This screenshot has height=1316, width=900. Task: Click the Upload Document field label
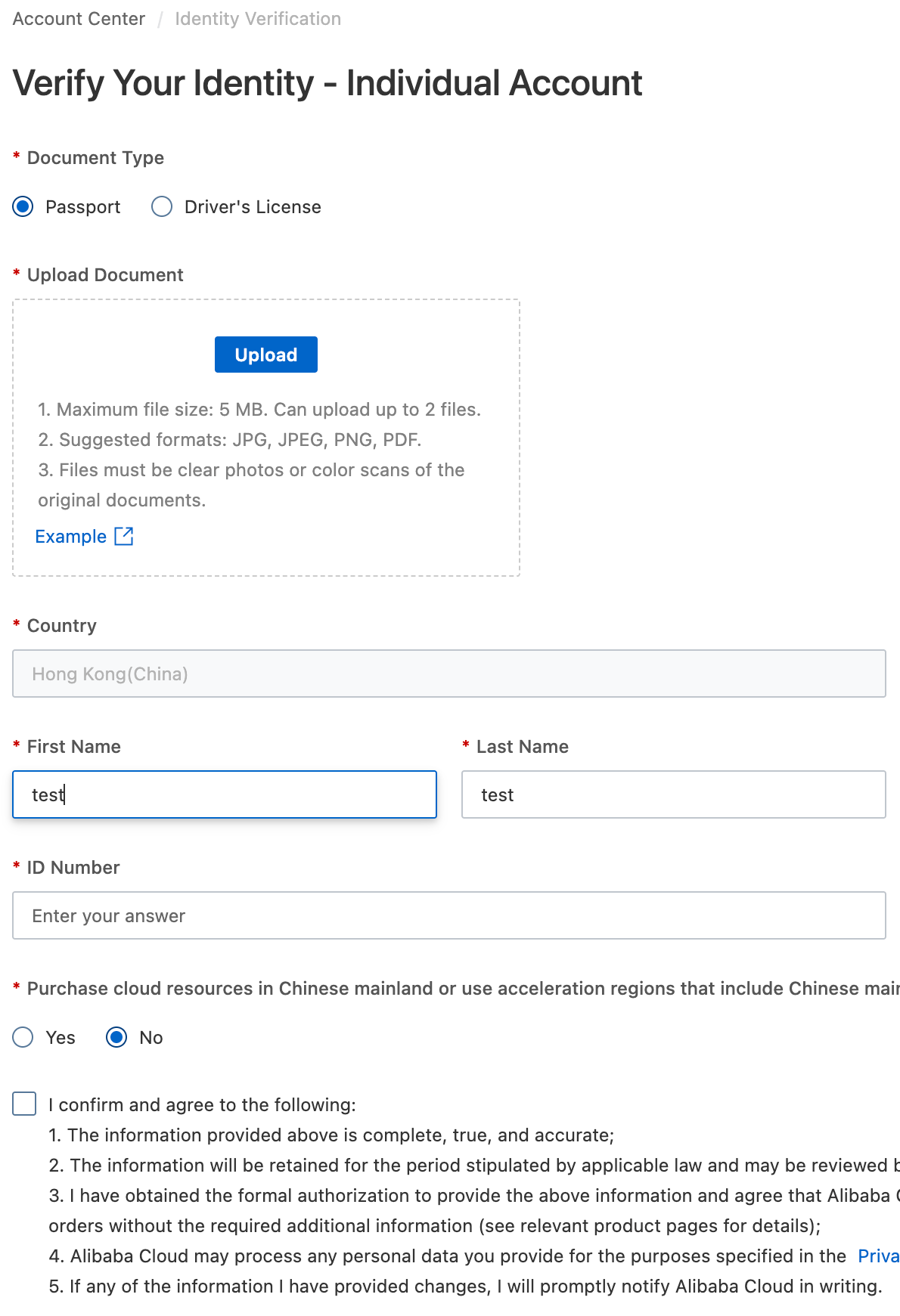click(105, 275)
